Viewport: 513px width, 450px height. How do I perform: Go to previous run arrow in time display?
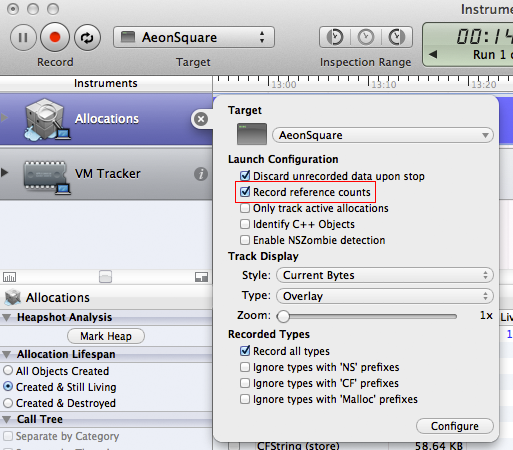433,54
